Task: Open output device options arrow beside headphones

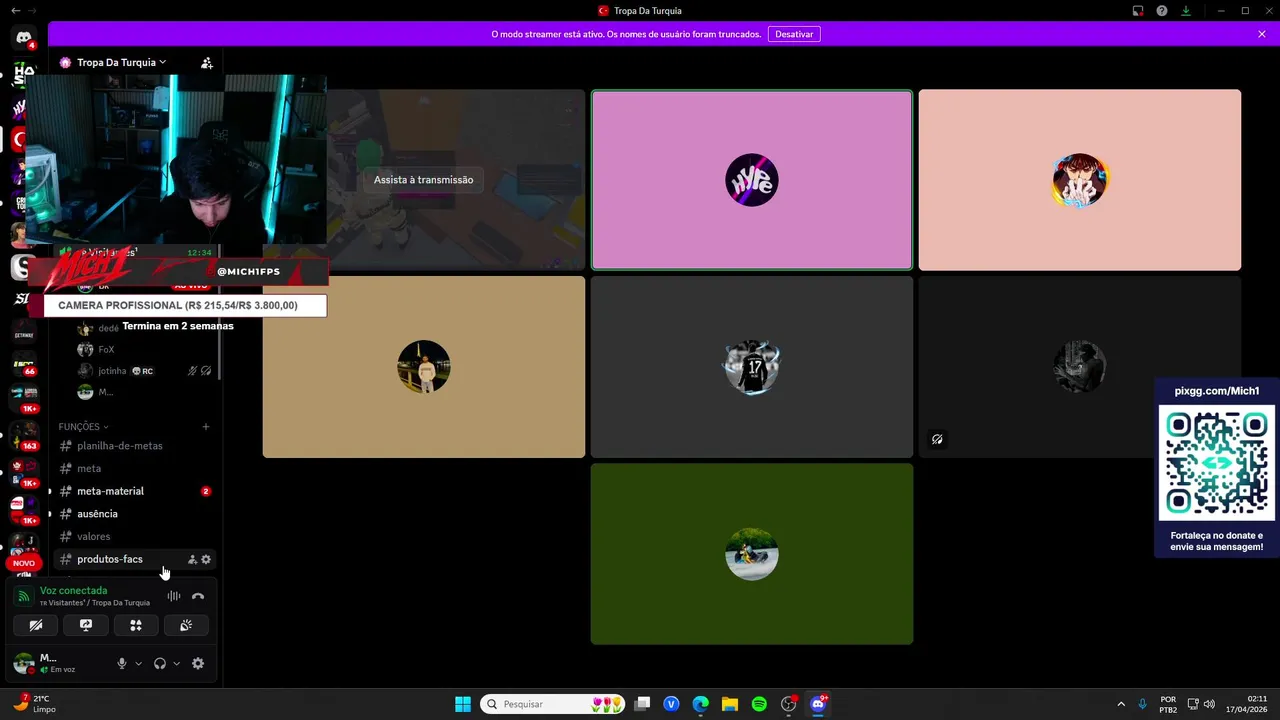Action: (177, 663)
